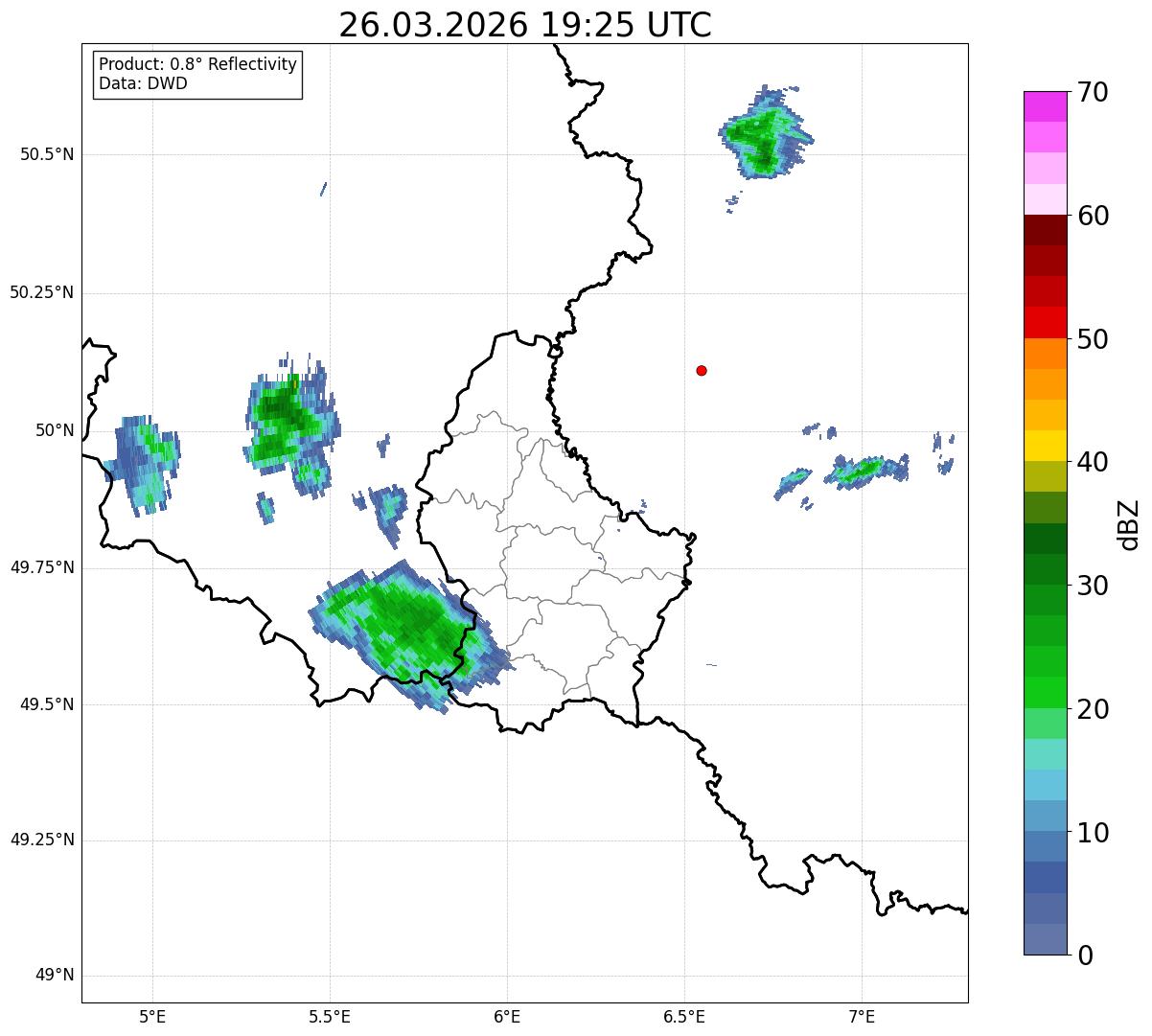This screenshot has width=1152, height=1036.
Task: Click the magenta swatch at top of colorbar
Action: pos(1045,106)
